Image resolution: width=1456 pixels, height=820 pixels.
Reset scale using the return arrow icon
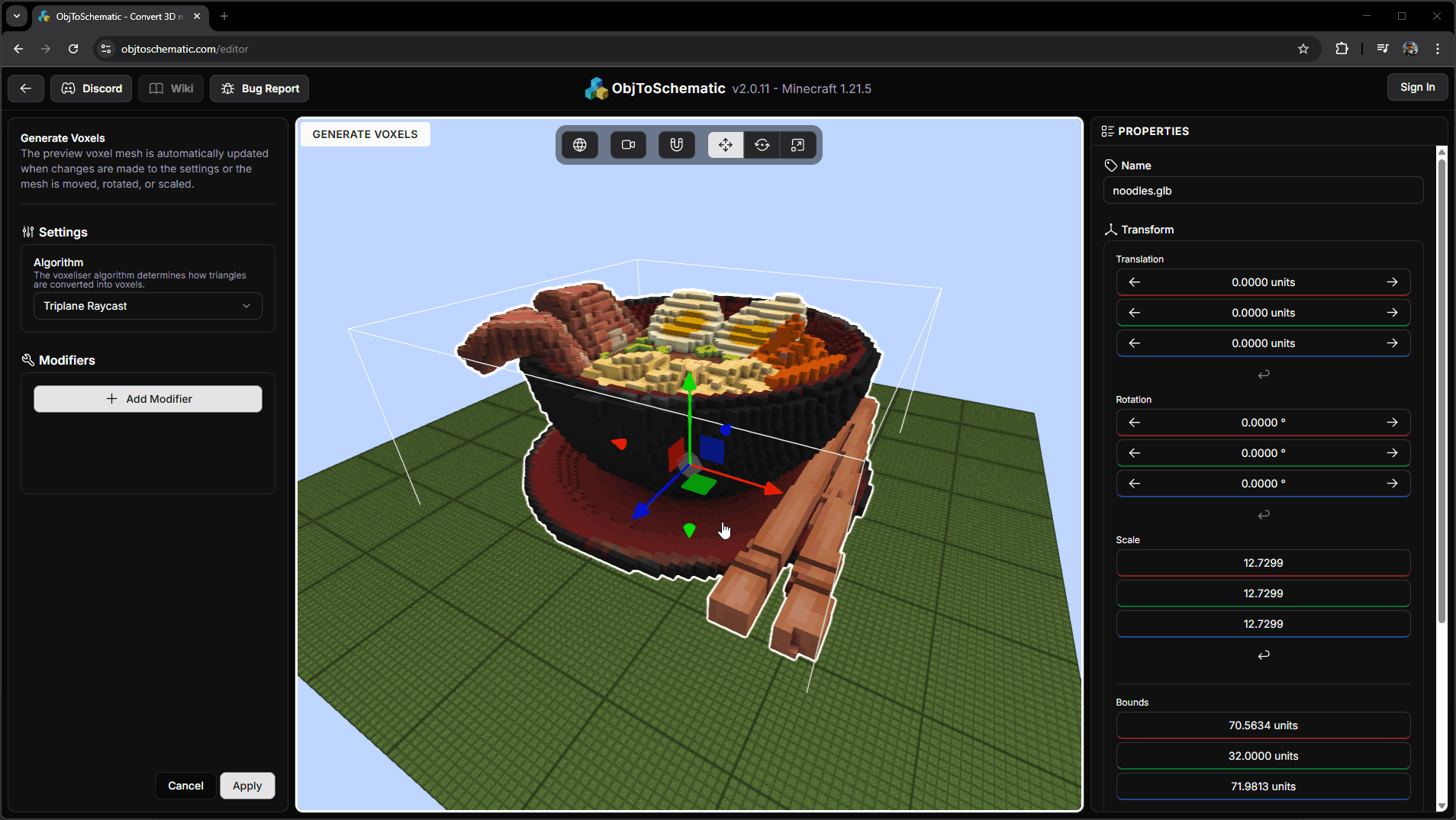click(1264, 655)
